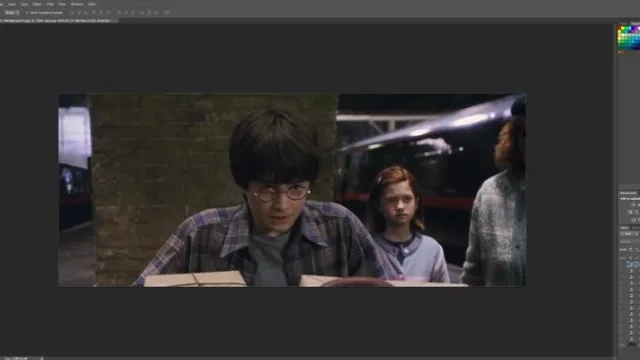This screenshot has height=360, width=640.
Task: Click the movie still on the canvas
Action: [x=292, y=190]
